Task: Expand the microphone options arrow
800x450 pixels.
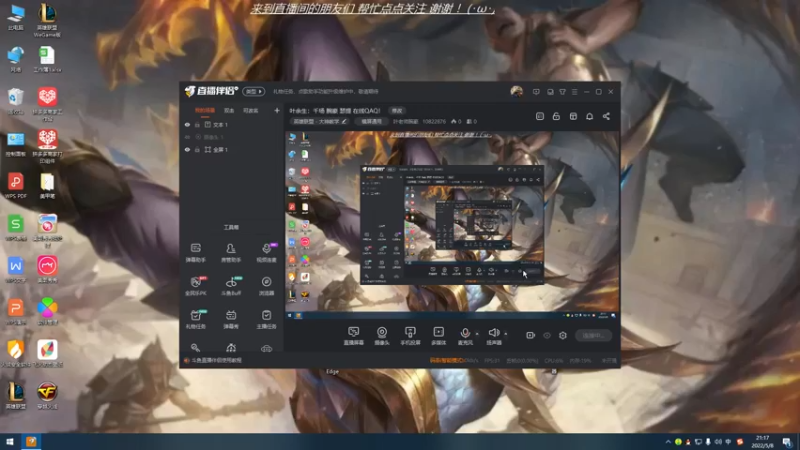Action: (477, 334)
